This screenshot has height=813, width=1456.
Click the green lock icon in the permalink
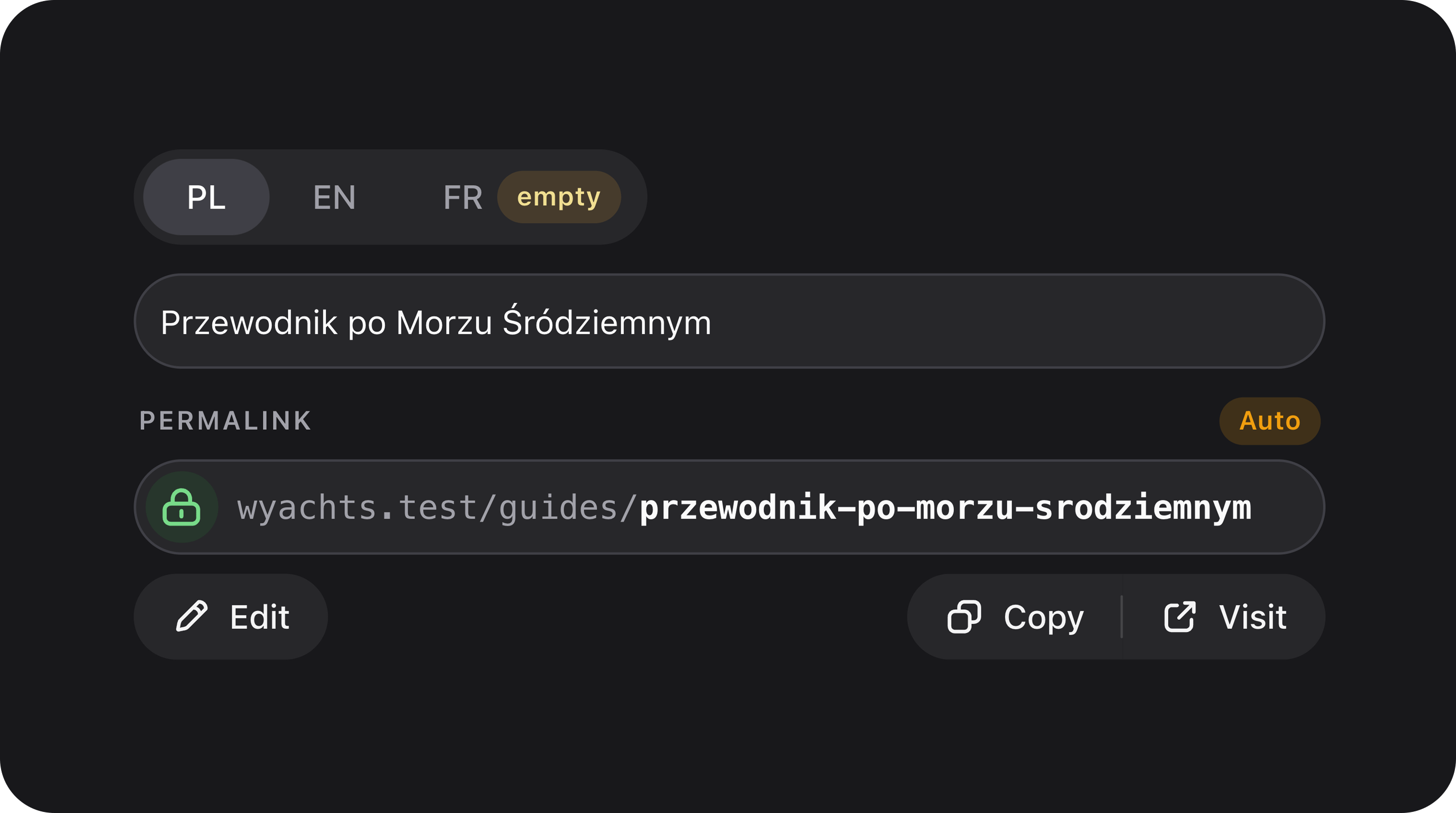click(x=181, y=507)
